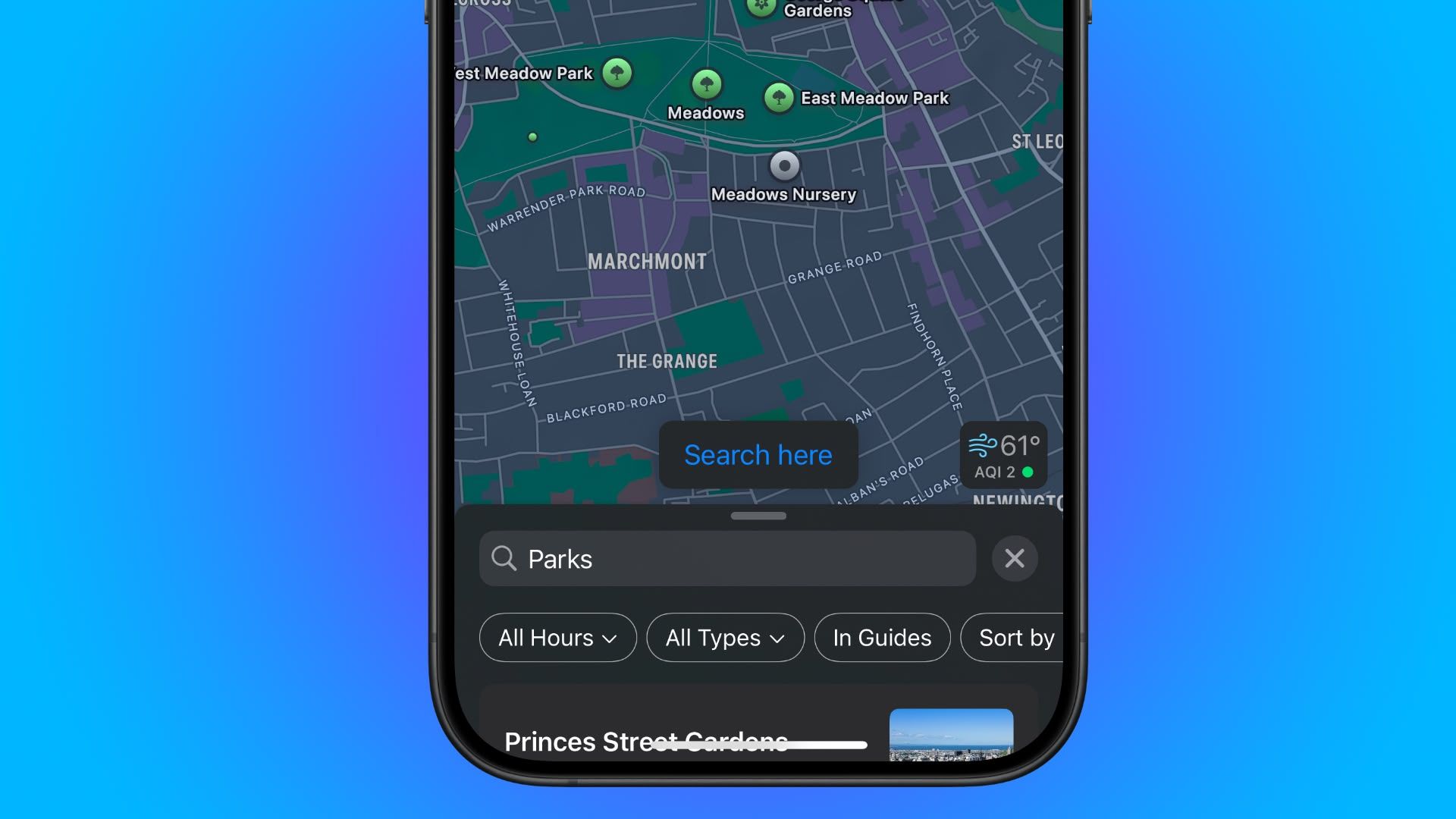
Task: Tap the Marchmont neighborhood label on map
Action: pos(646,261)
